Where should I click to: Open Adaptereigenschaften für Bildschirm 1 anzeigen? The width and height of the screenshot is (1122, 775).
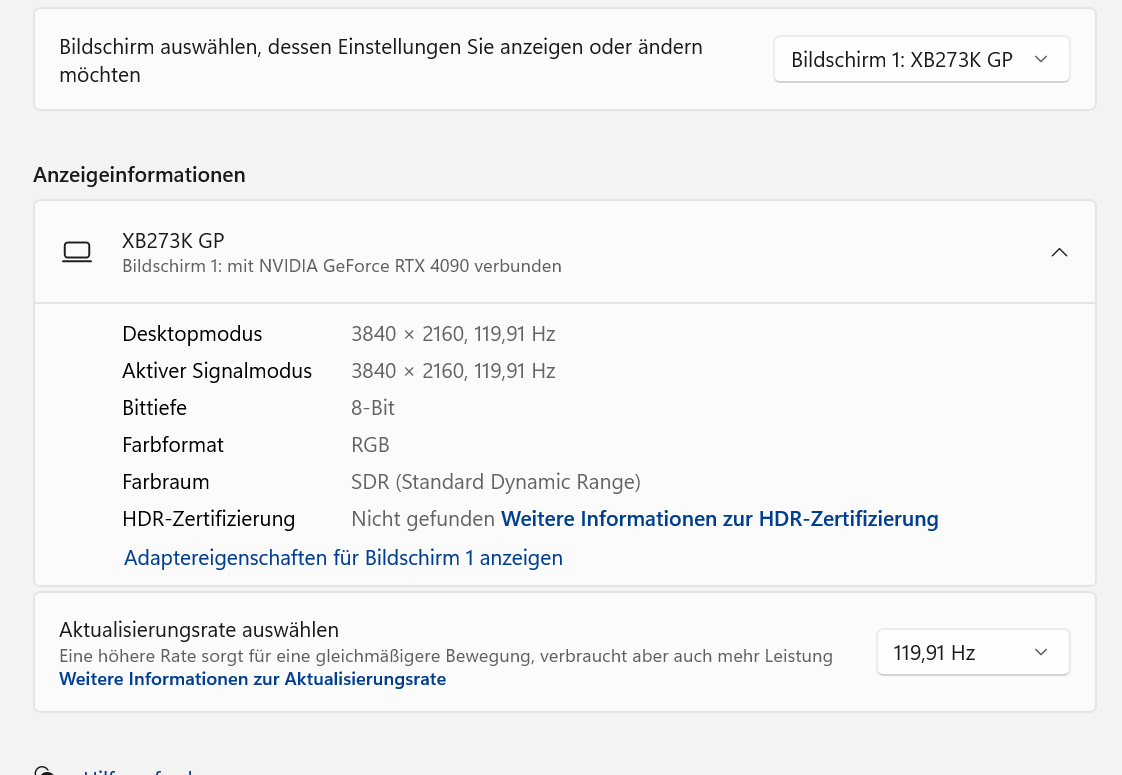343,558
